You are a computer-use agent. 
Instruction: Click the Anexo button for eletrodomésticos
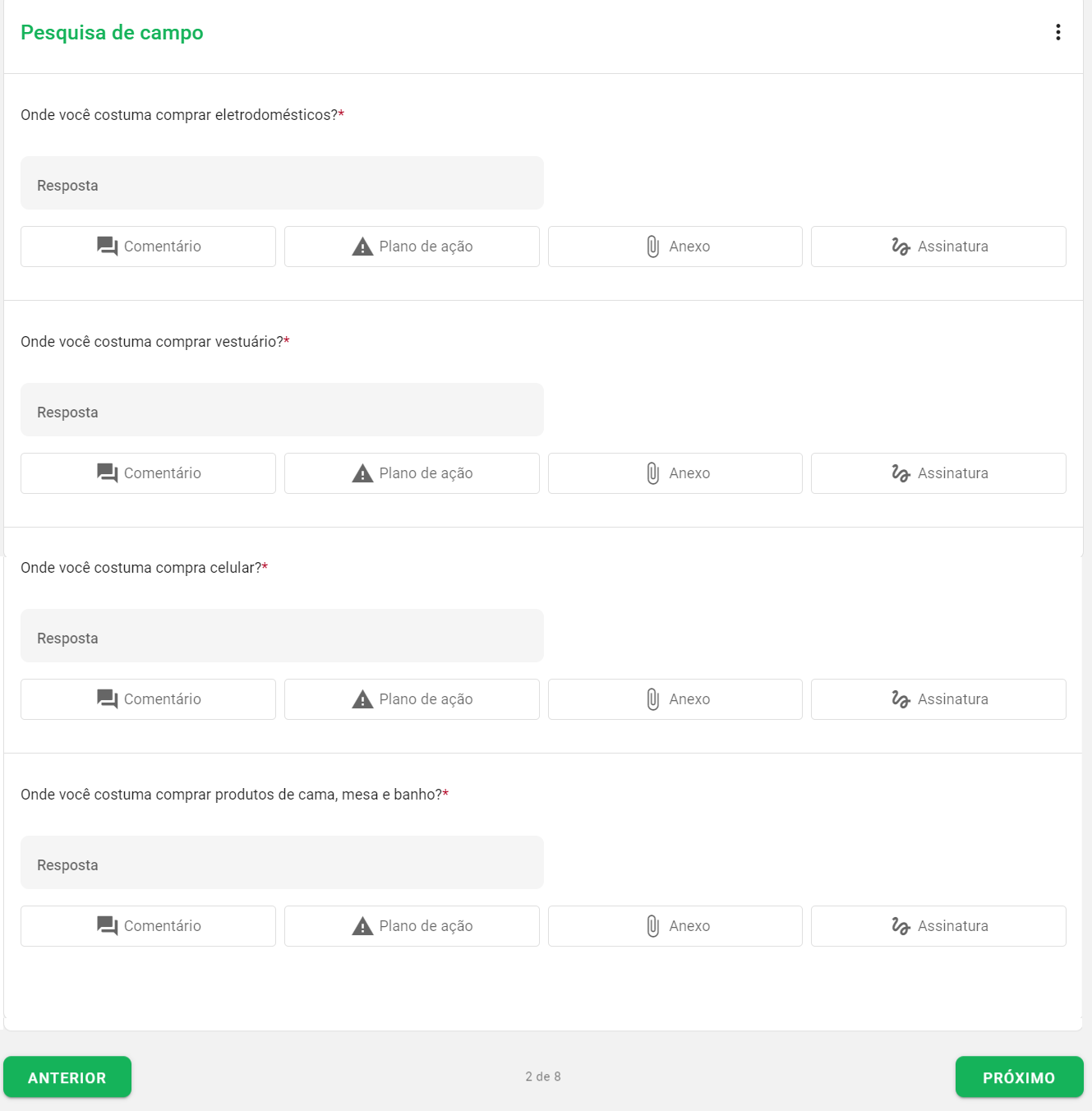click(x=675, y=246)
